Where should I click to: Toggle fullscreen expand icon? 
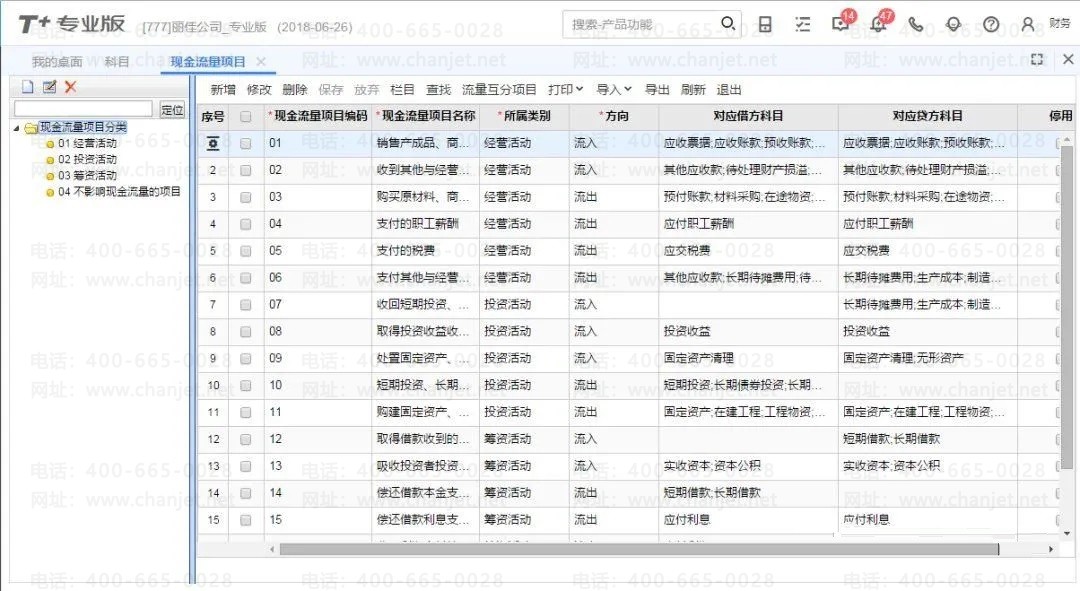[x=1037, y=59]
